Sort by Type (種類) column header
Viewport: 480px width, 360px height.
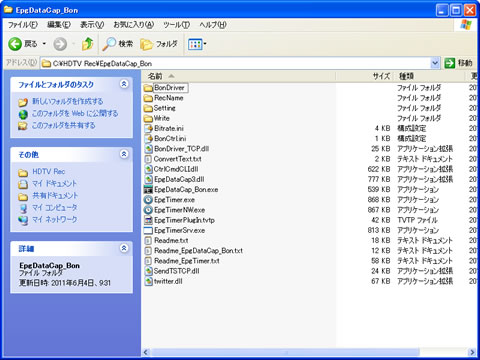[x=430, y=76]
